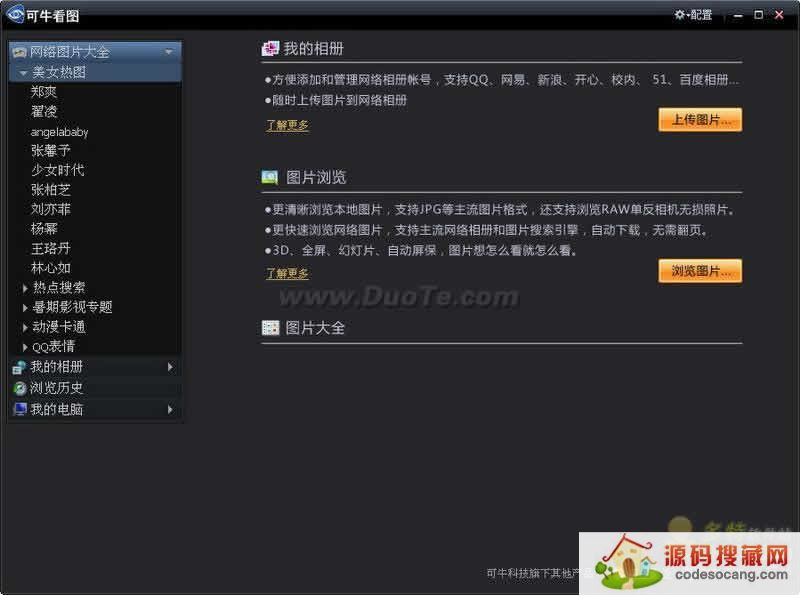Click the 网络图片大全 panel icon
Screen dimensions: 800x595
pyautogui.click(x=19, y=52)
